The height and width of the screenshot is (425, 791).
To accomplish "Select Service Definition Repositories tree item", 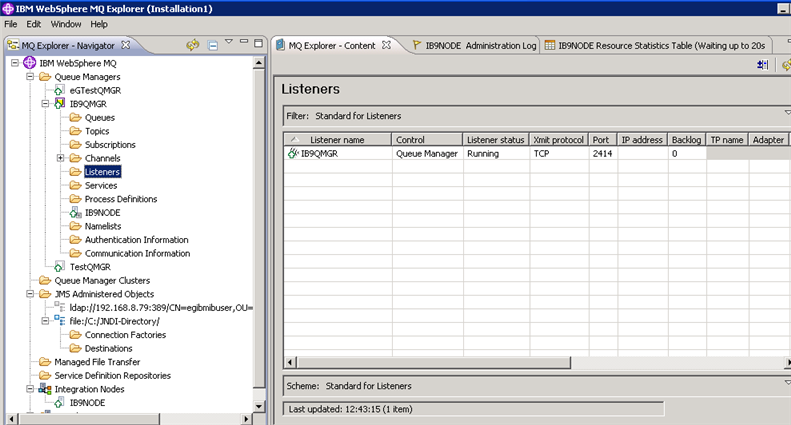I will [x=112, y=376].
